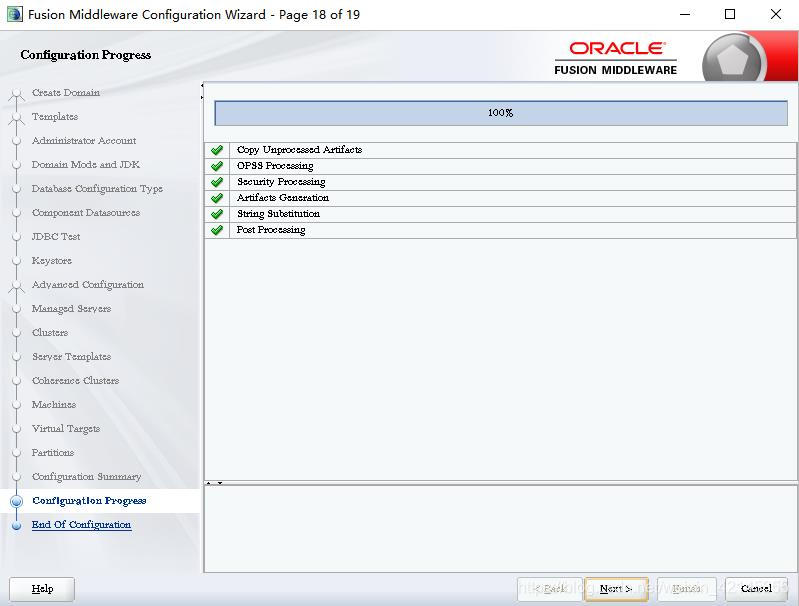799x606 pixels.
Task: Click green check beside Post Processing
Action: (217, 230)
